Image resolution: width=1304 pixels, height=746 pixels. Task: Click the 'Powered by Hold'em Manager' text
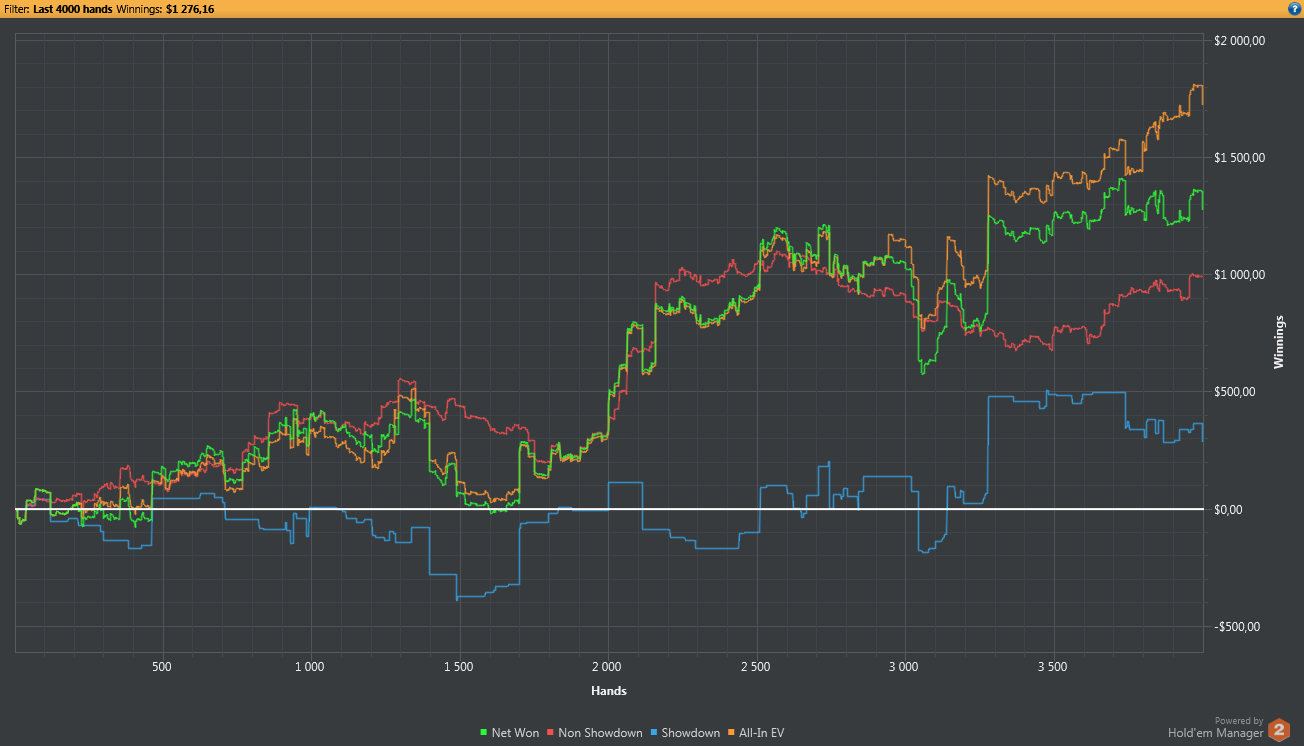pos(1215,727)
